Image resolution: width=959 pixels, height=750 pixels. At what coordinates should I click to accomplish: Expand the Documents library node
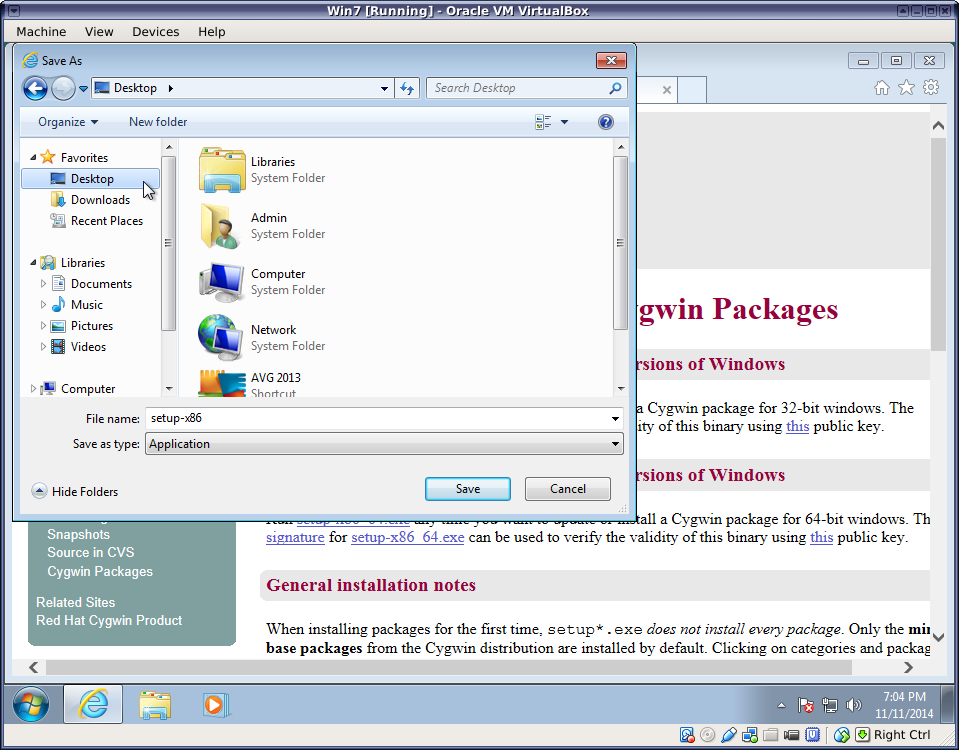[x=43, y=284]
